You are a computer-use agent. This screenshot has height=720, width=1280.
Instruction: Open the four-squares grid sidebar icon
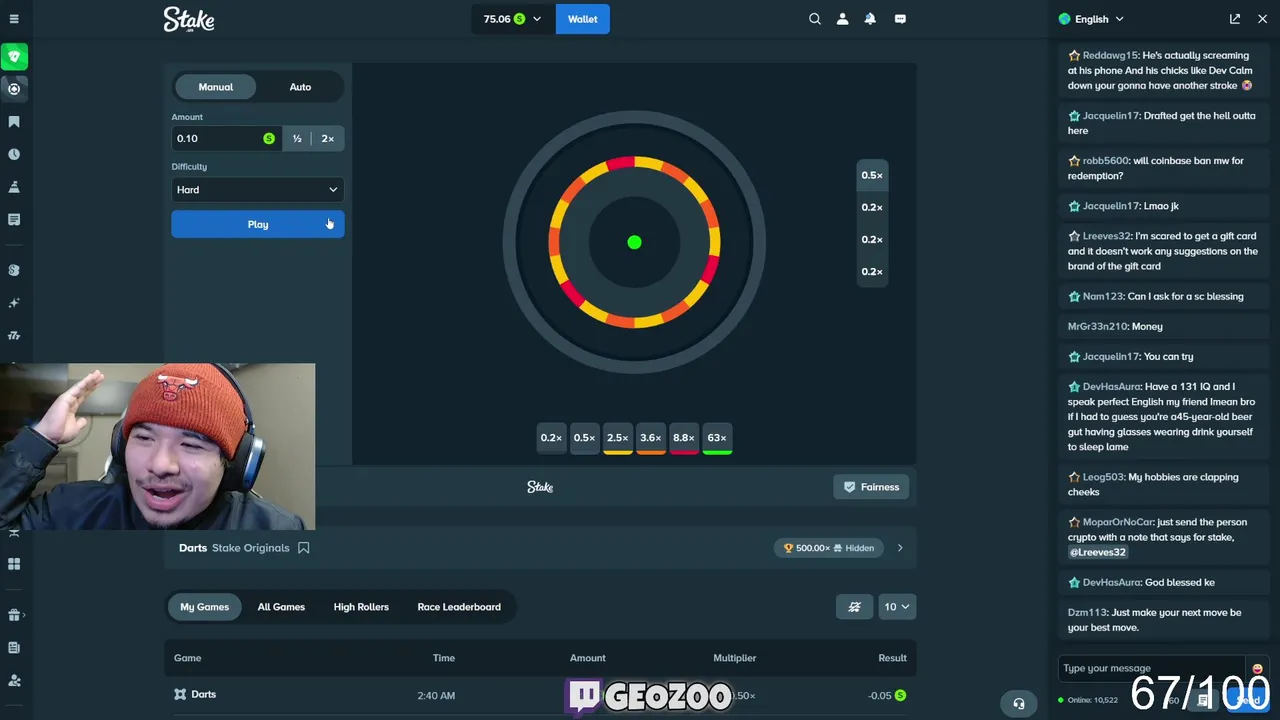(14, 564)
